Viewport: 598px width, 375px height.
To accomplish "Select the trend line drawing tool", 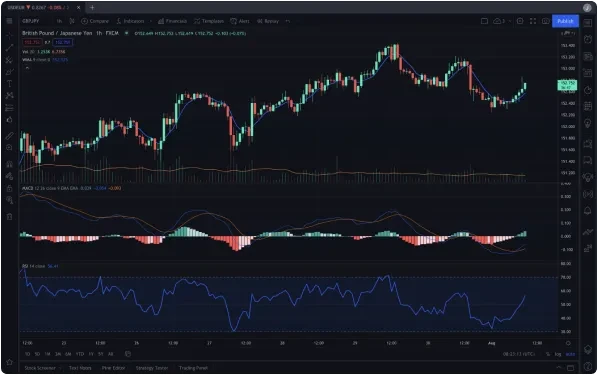I will [10, 48].
